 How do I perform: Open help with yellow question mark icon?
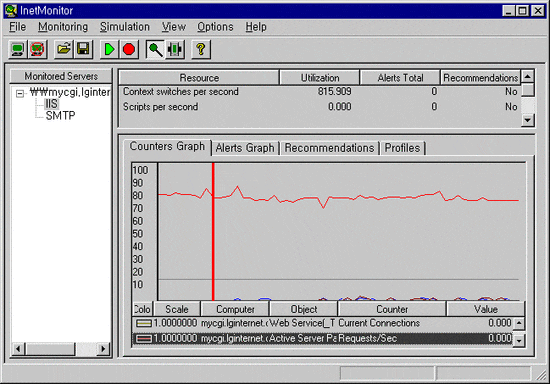point(201,49)
